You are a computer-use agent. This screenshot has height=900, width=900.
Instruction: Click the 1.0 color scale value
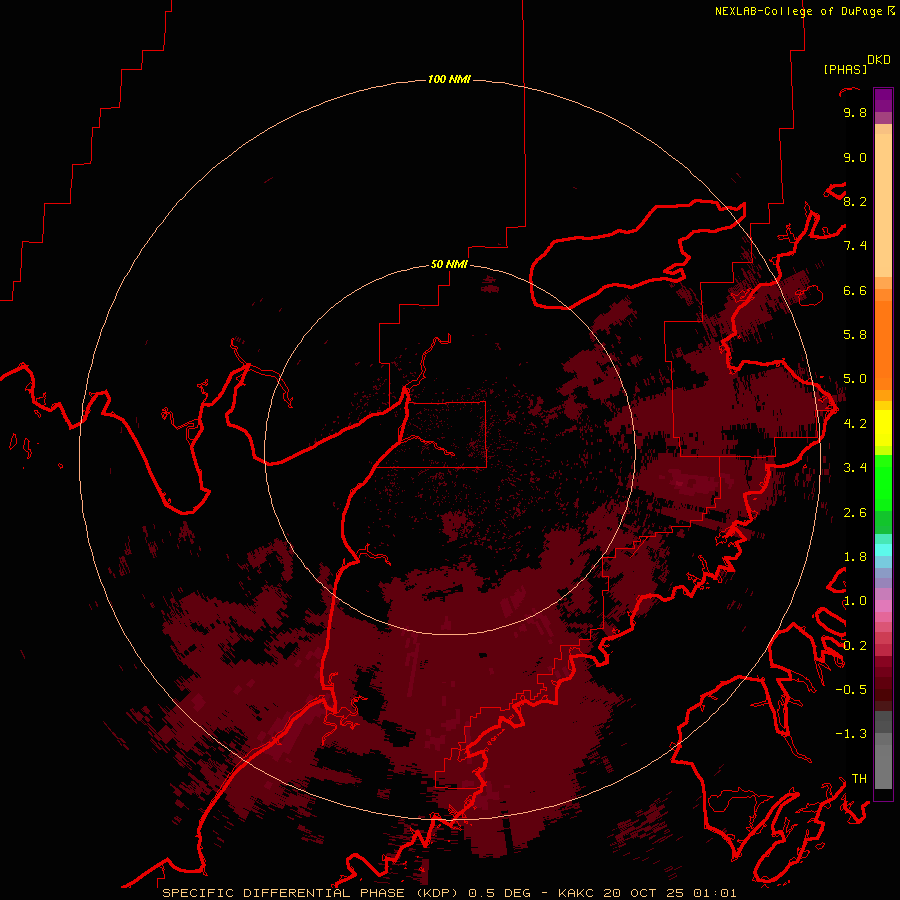(855, 601)
